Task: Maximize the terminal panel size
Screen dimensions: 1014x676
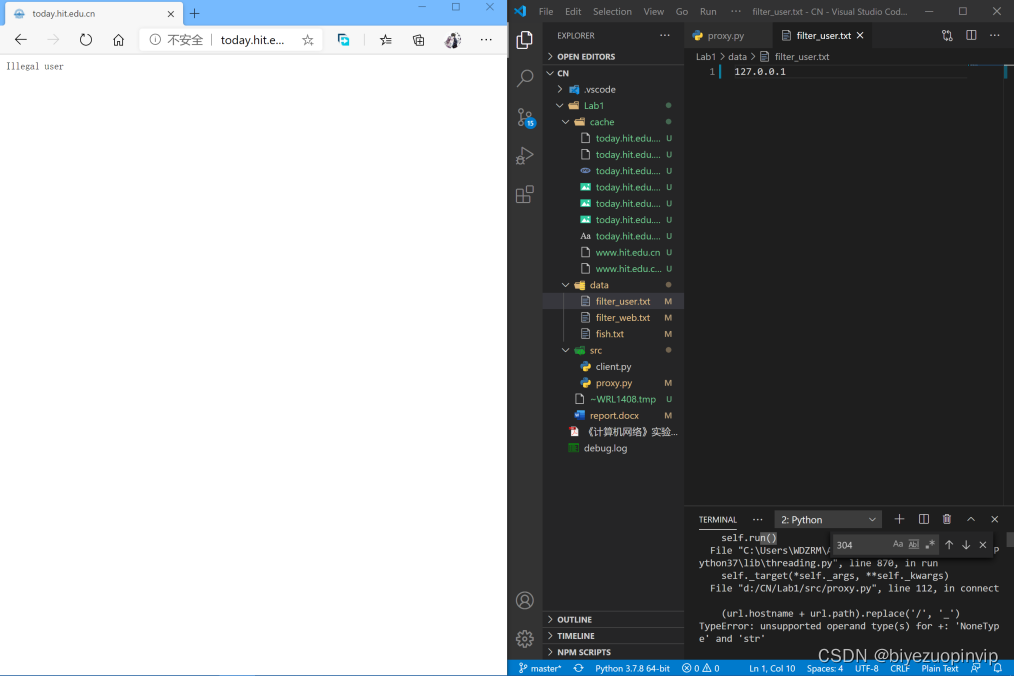Action: (971, 519)
